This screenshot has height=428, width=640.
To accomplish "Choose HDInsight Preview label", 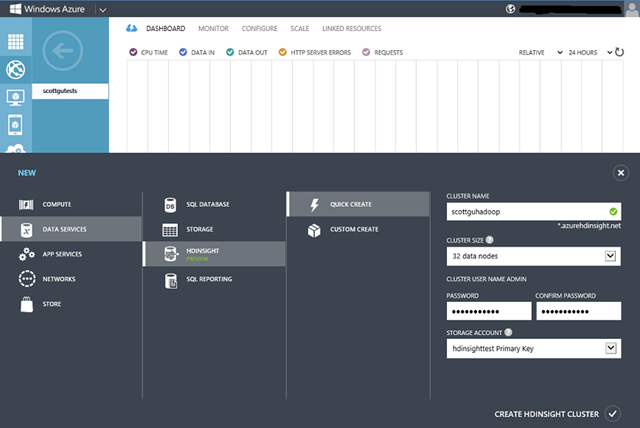I will (x=202, y=254).
